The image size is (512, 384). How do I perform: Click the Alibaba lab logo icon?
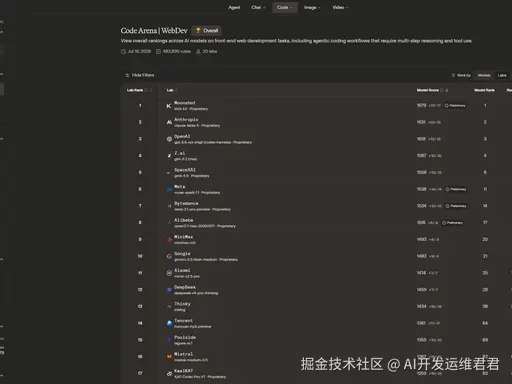[169, 223]
